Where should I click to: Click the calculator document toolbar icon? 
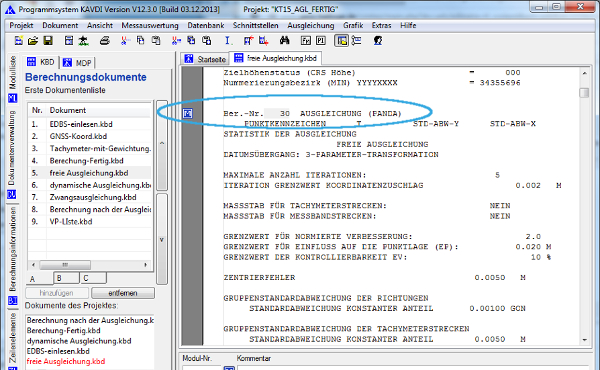pos(69,41)
